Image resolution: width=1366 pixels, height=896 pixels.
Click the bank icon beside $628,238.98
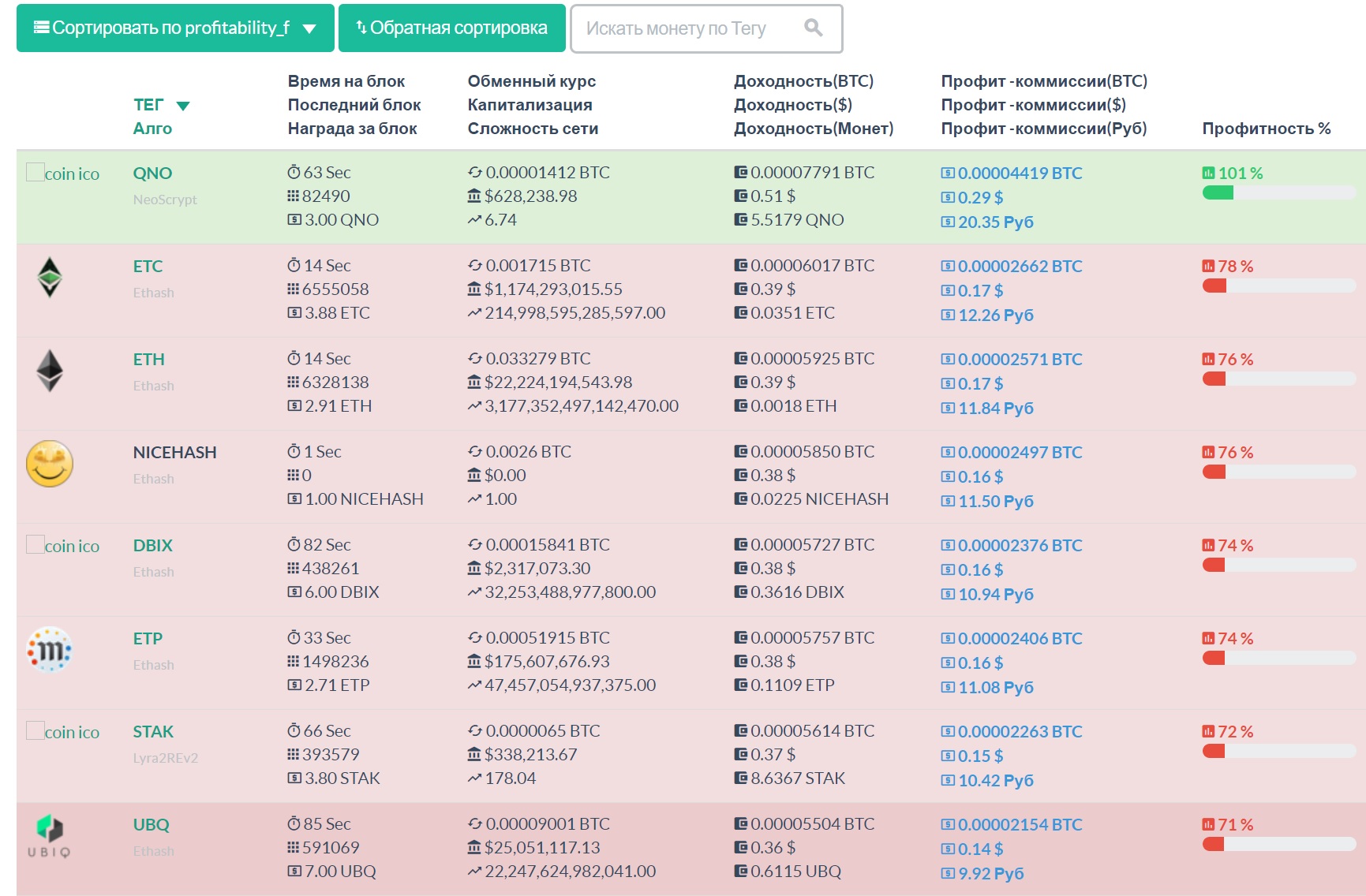point(474,196)
